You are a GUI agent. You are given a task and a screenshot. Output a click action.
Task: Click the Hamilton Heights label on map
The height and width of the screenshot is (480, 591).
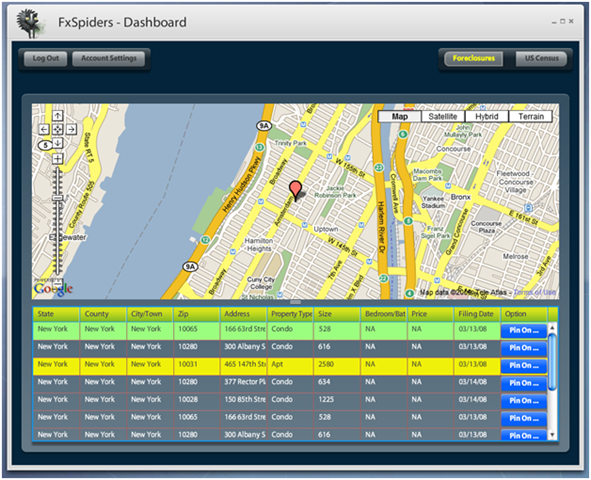point(259,245)
